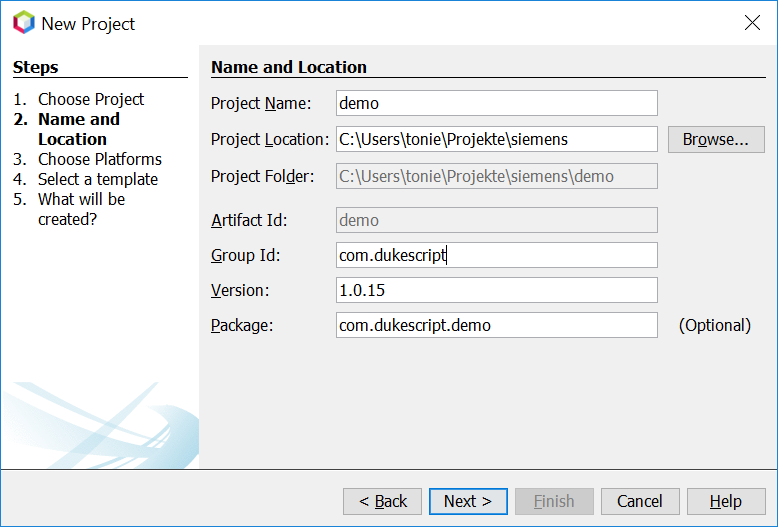
Task: Click into the Project Name text field
Action: click(x=497, y=103)
